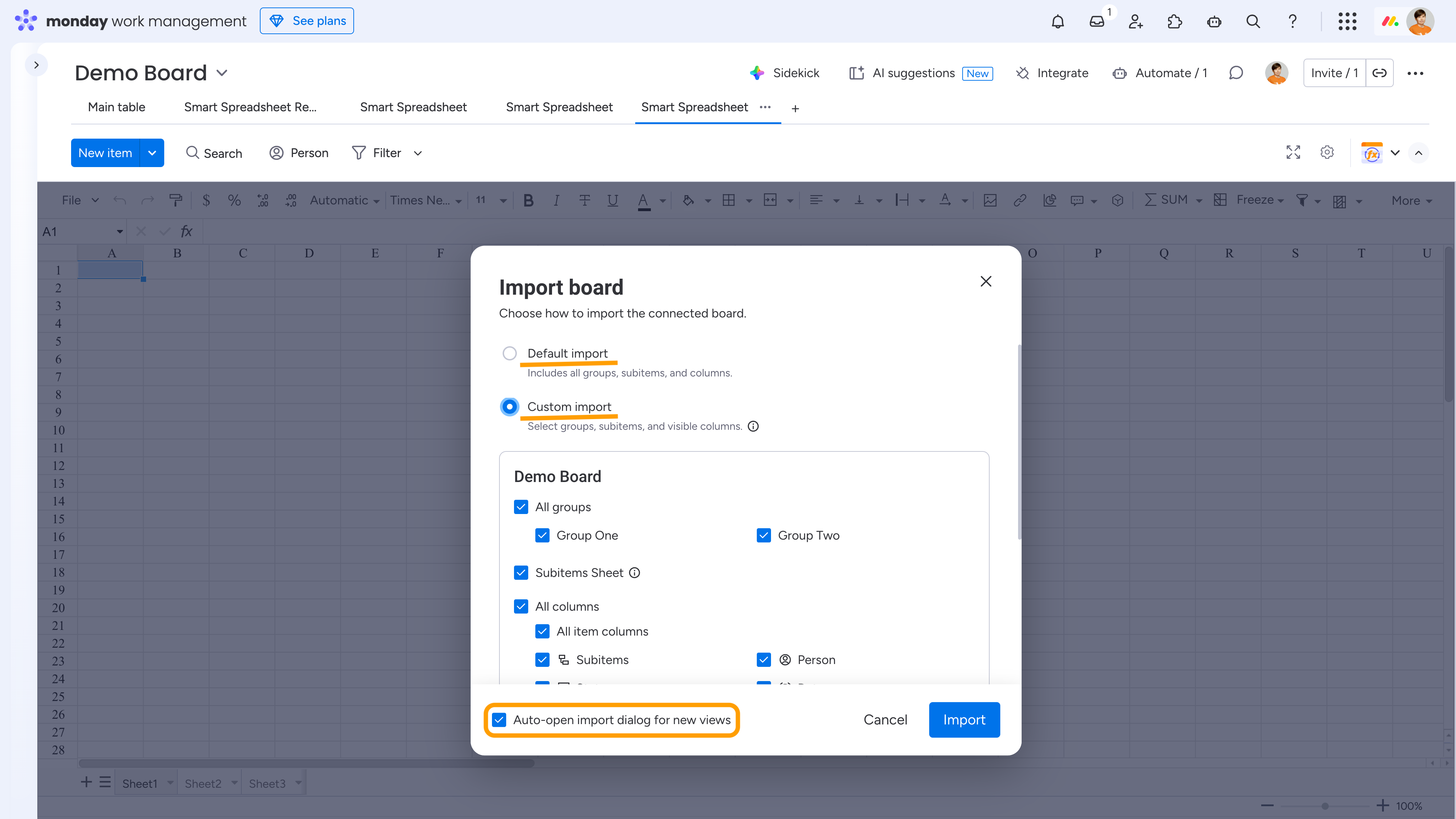Image resolution: width=1456 pixels, height=819 pixels.
Task: Open the Demo Board title dropdown
Action: click(x=222, y=73)
